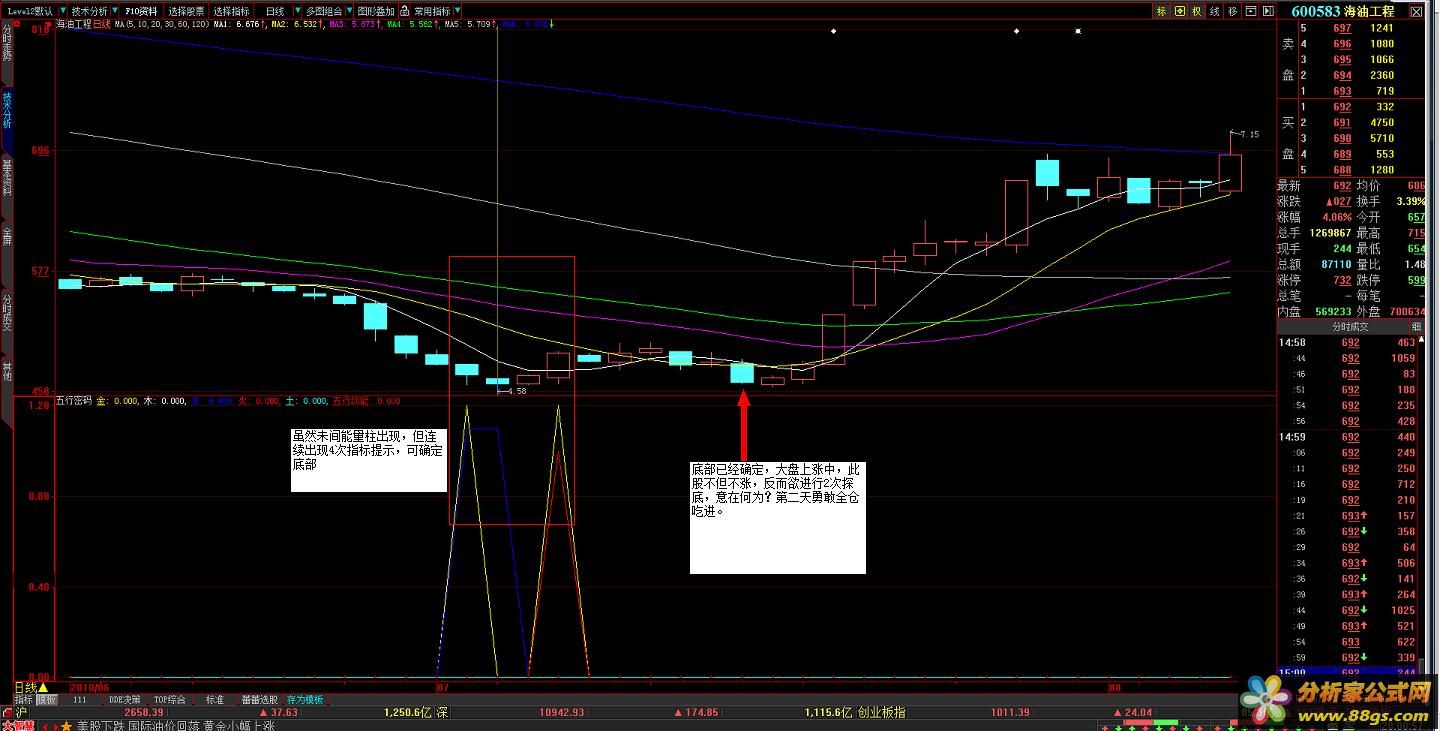Click the lock icon before 常用指标
This screenshot has width=1440, height=731.
pyautogui.click(x=404, y=11)
